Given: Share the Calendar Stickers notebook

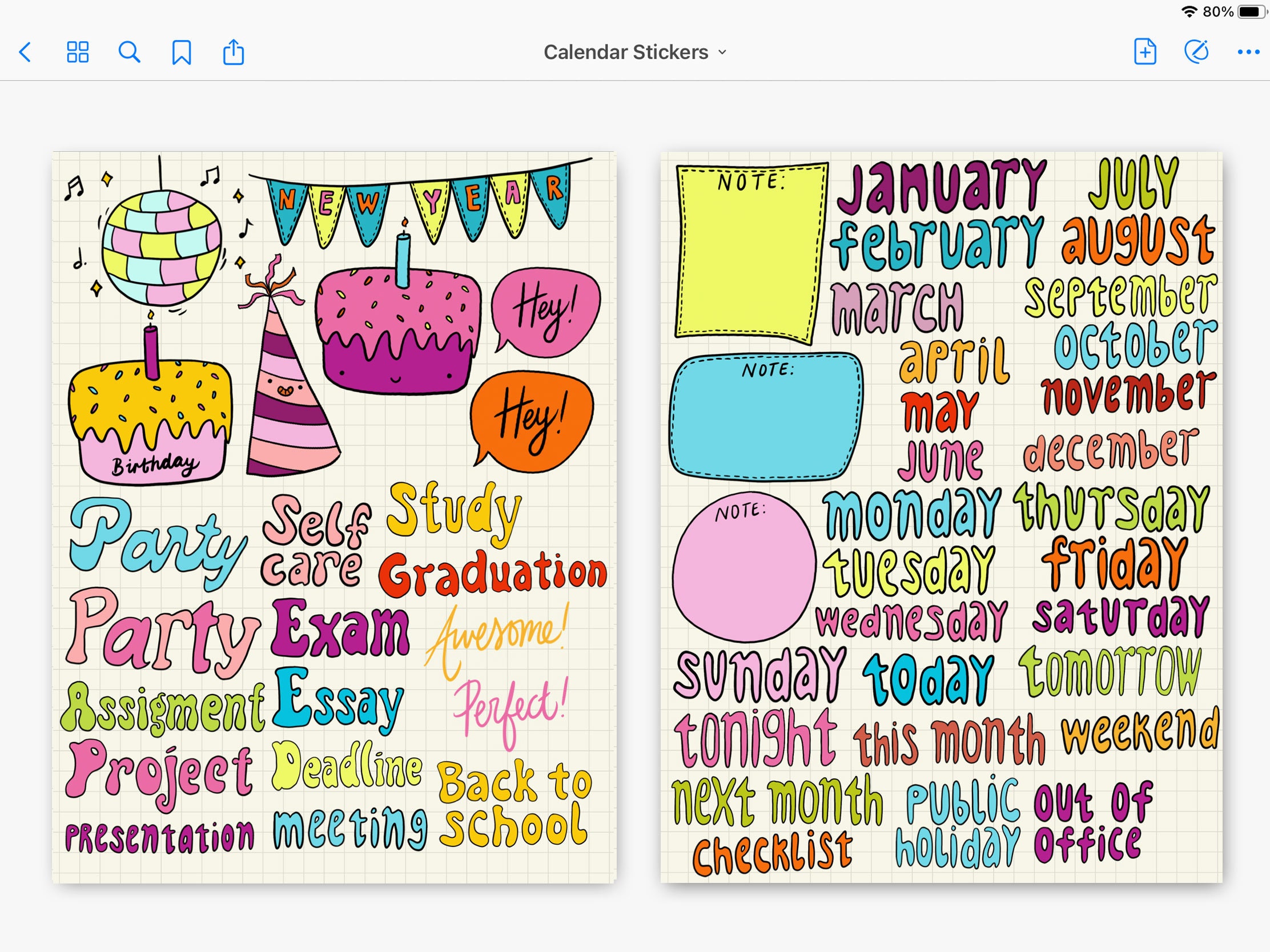Looking at the screenshot, I should coord(232,52).
